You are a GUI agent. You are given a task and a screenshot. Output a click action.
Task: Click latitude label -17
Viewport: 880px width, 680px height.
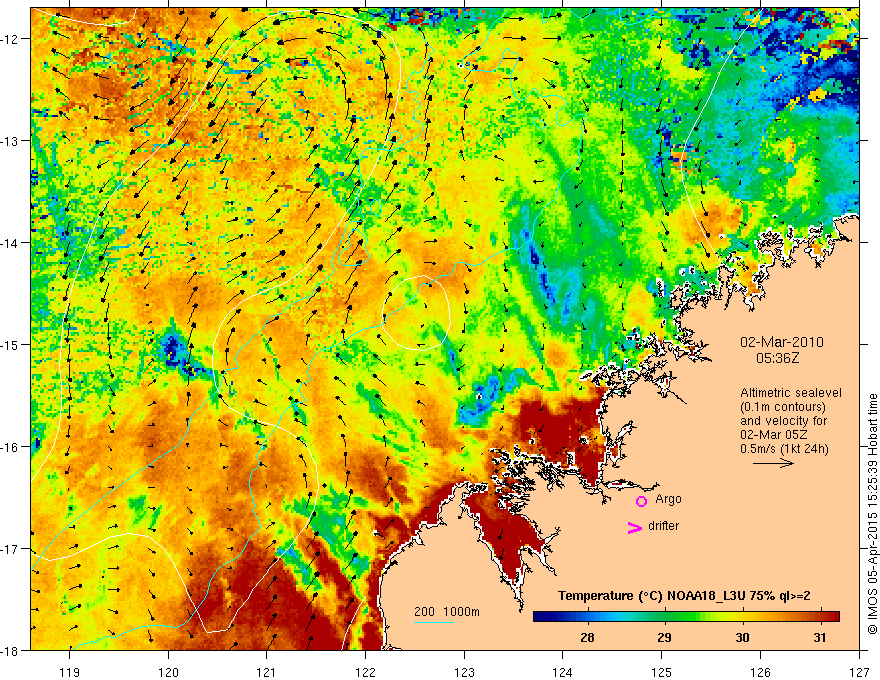point(11,548)
